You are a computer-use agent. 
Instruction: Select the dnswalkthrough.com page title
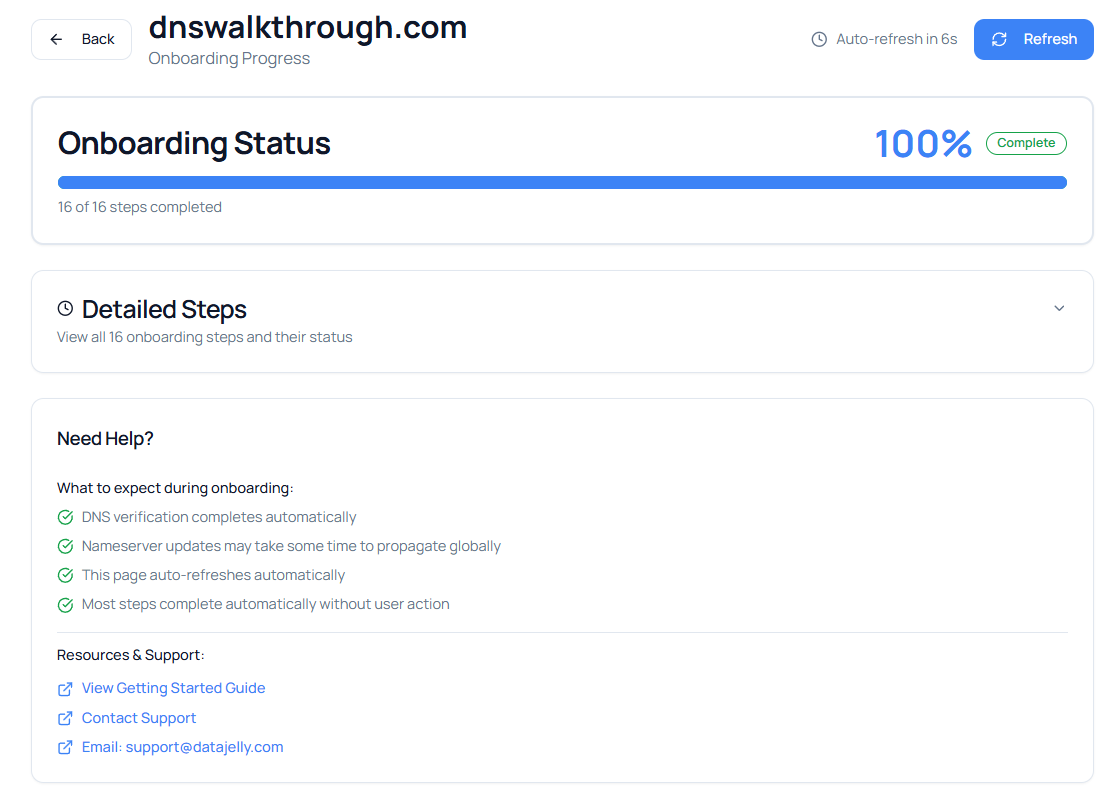(x=309, y=27)
